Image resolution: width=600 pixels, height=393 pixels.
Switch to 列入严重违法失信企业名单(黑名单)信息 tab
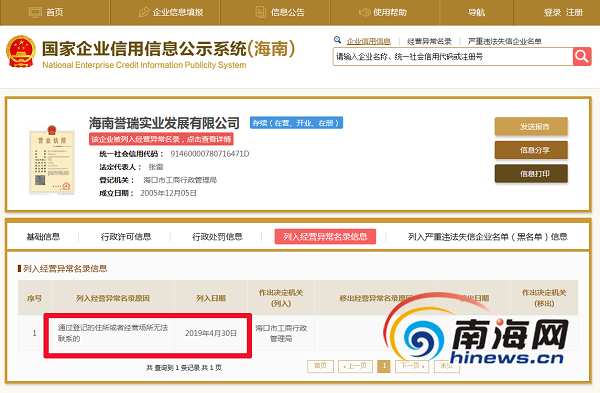coord(488,237)
